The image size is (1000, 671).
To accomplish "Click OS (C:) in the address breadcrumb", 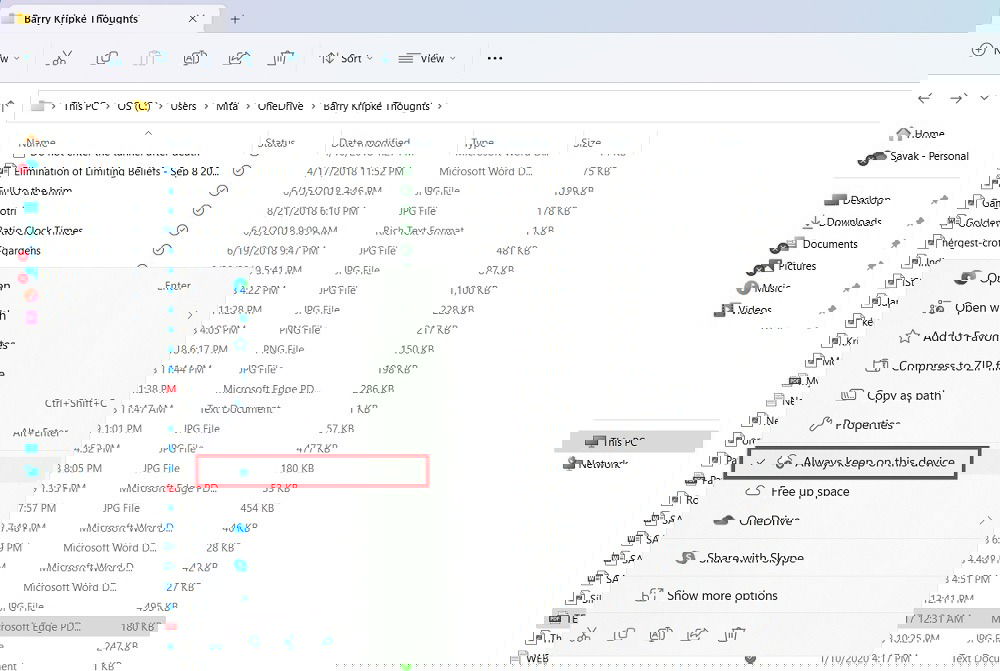I will [134, 106].
